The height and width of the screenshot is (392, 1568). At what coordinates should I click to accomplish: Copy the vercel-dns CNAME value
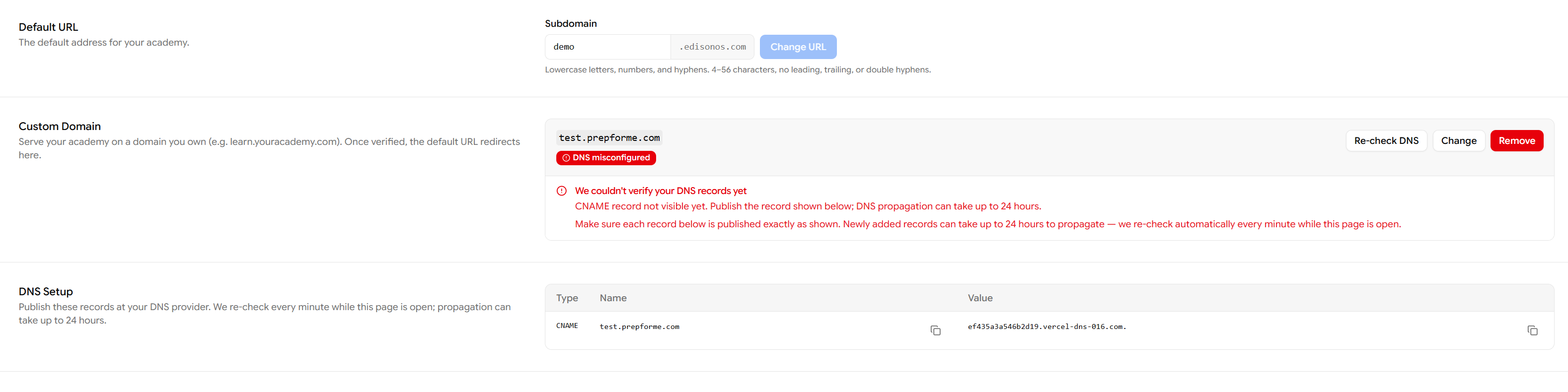coord(1532,330)
